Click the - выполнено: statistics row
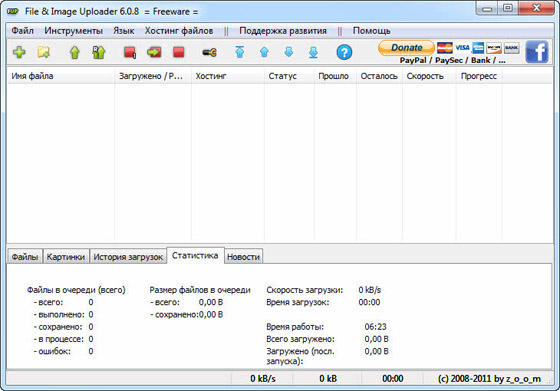560x391 pixels. (64, 315)
